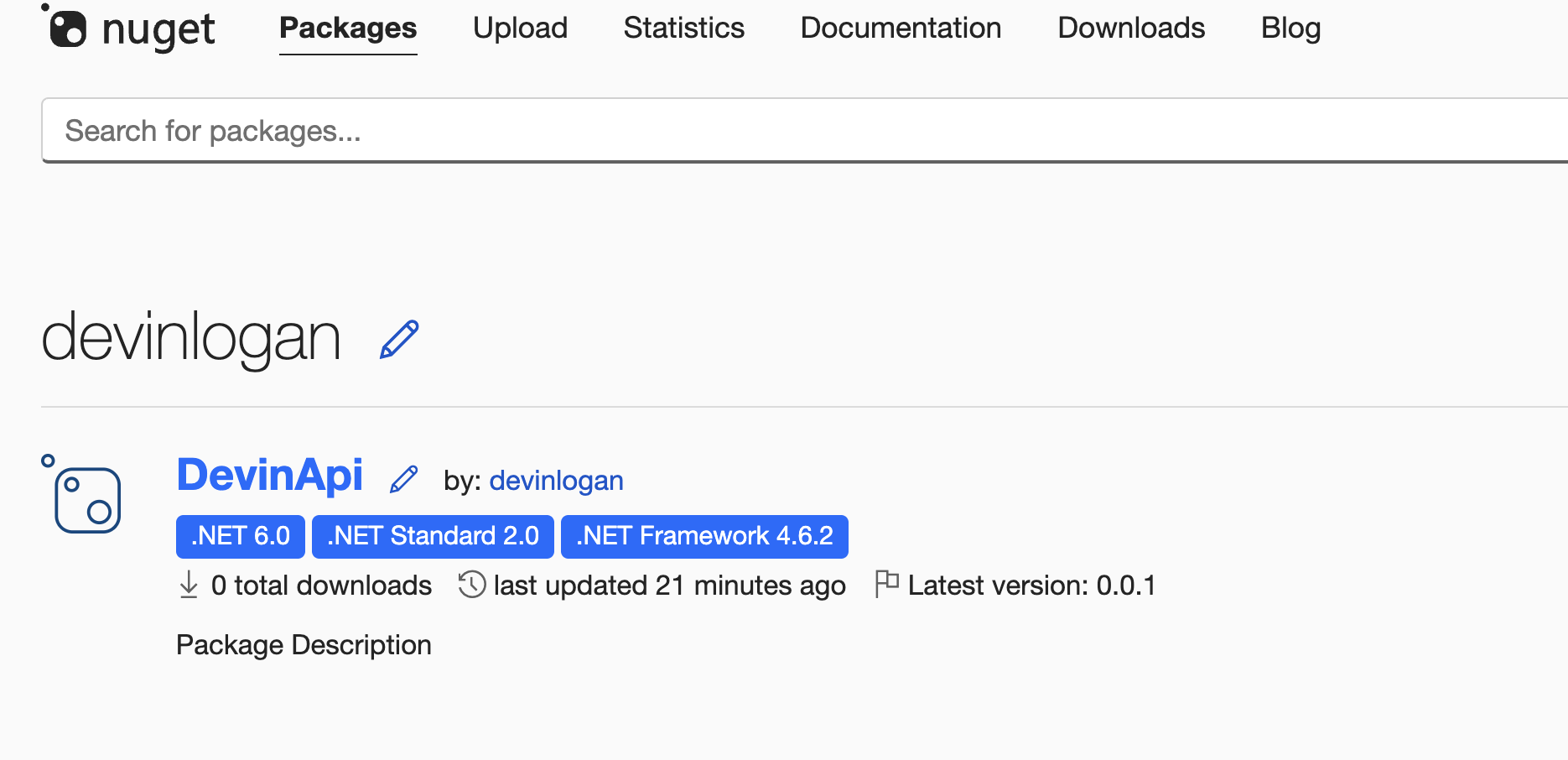Select the .NET 6.0 framework badge

click(x=240, y=536)
